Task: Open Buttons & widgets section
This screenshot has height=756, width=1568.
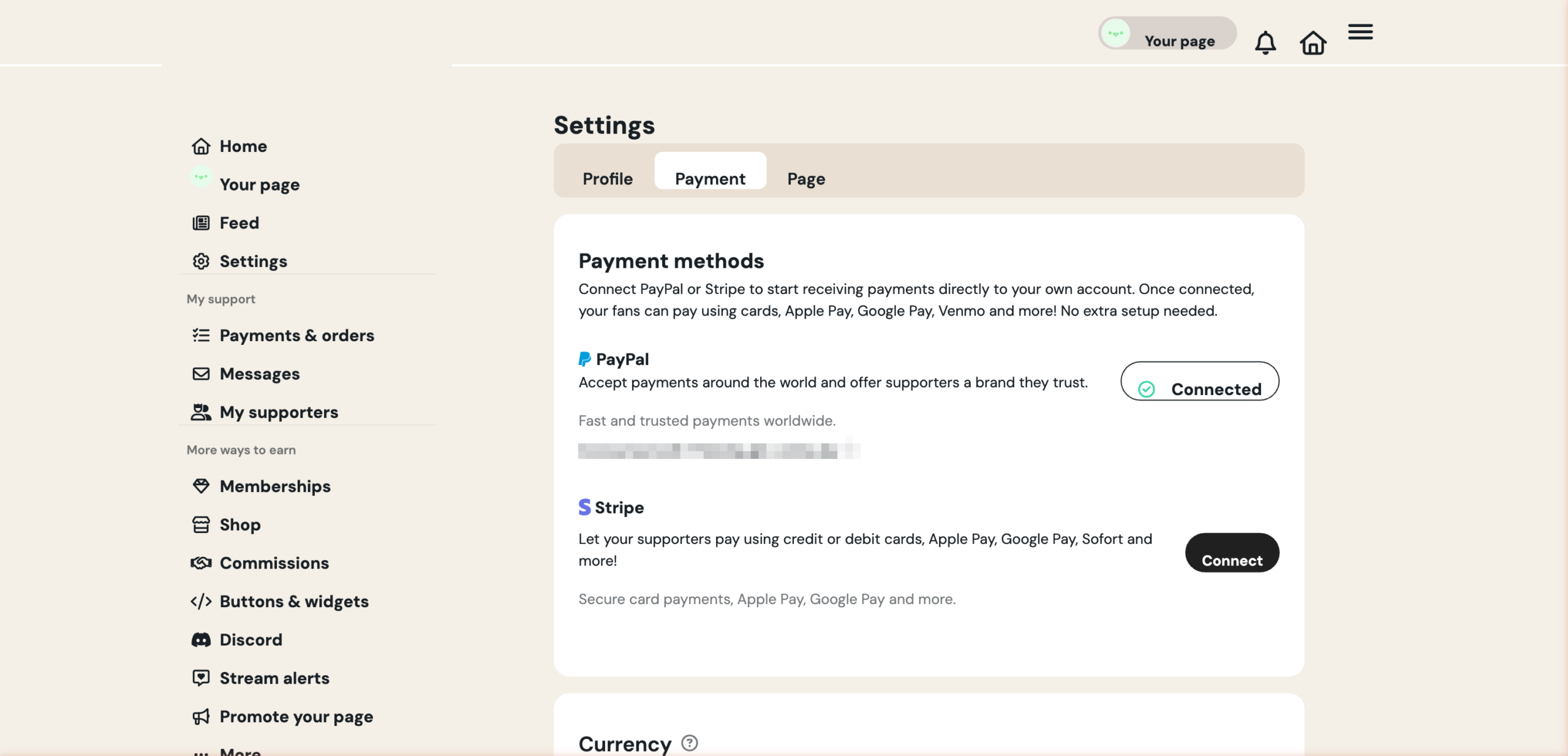Action: click(294, 601)
